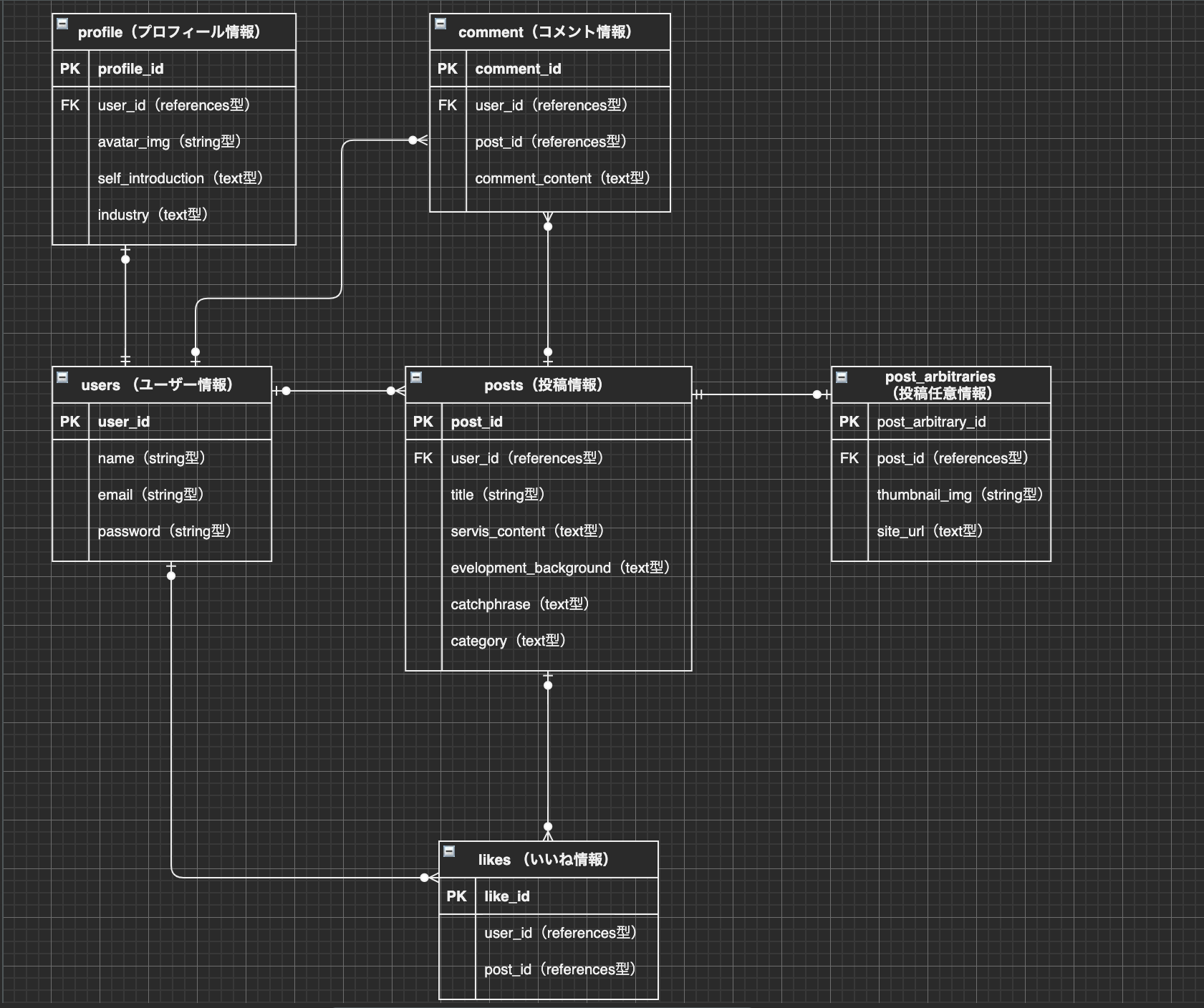
Task: Click FK label in profile table
Action: click(70, 105)
